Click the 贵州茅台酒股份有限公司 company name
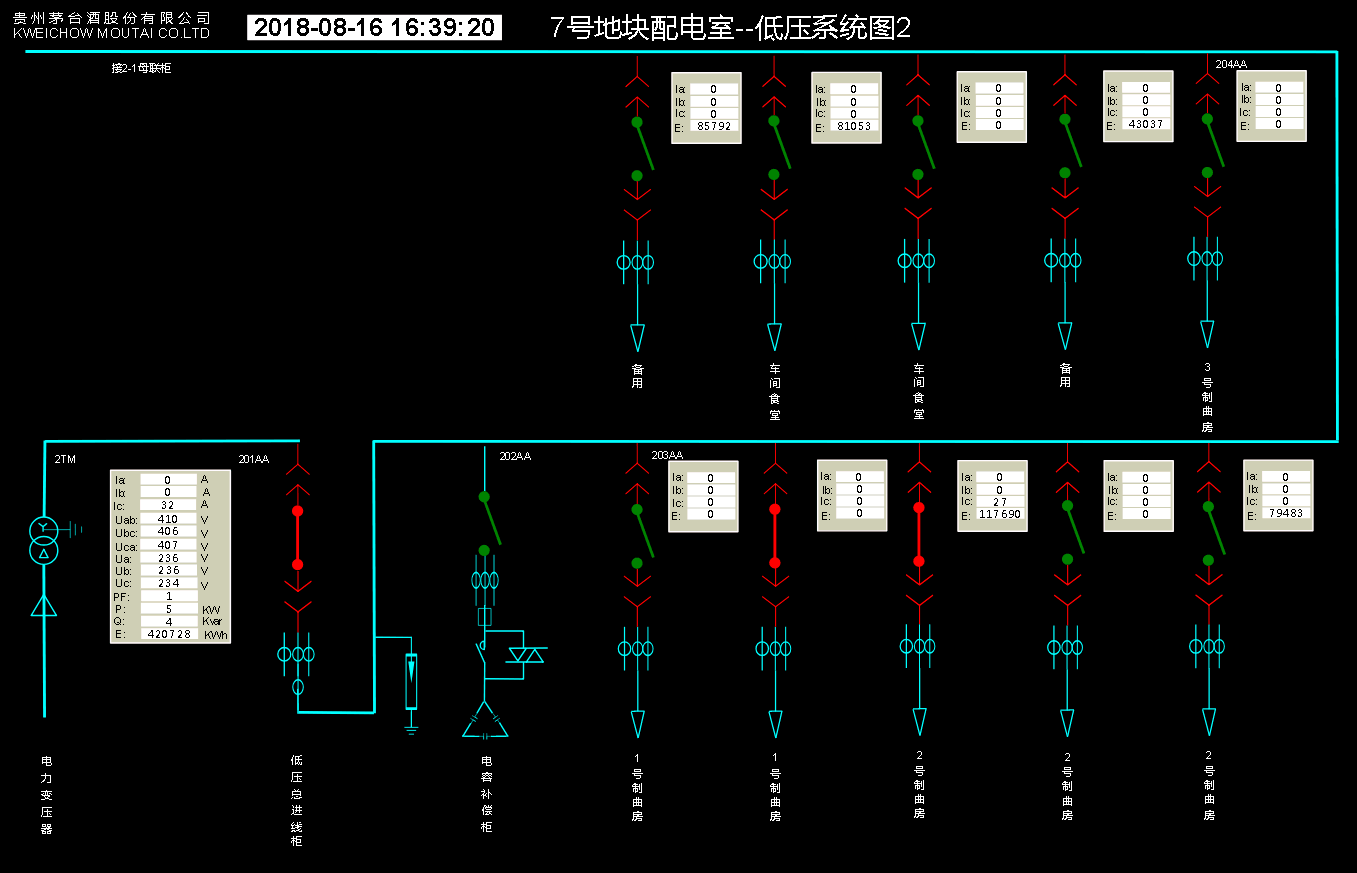Screen dimensions: 1357x873 pos(112,17)
